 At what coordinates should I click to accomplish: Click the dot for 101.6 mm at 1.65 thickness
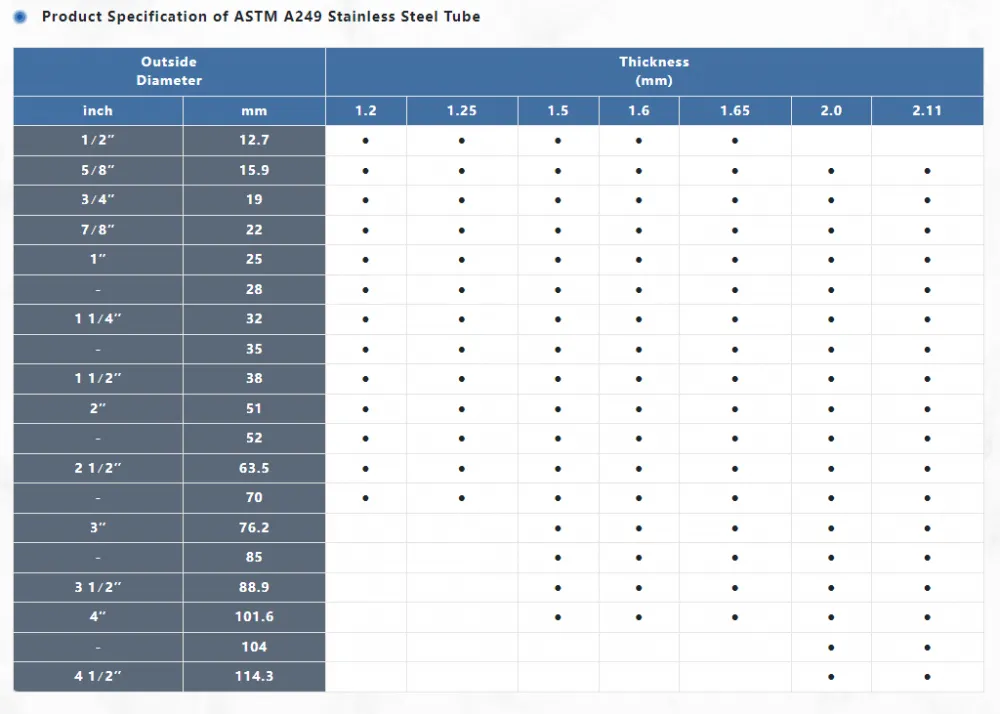(735, 617)
